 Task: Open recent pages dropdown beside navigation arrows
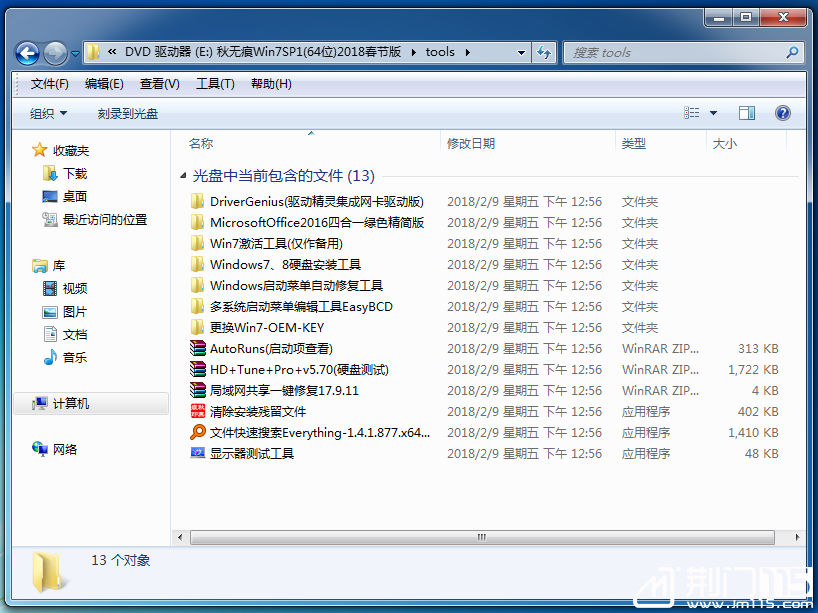point(75,53)
